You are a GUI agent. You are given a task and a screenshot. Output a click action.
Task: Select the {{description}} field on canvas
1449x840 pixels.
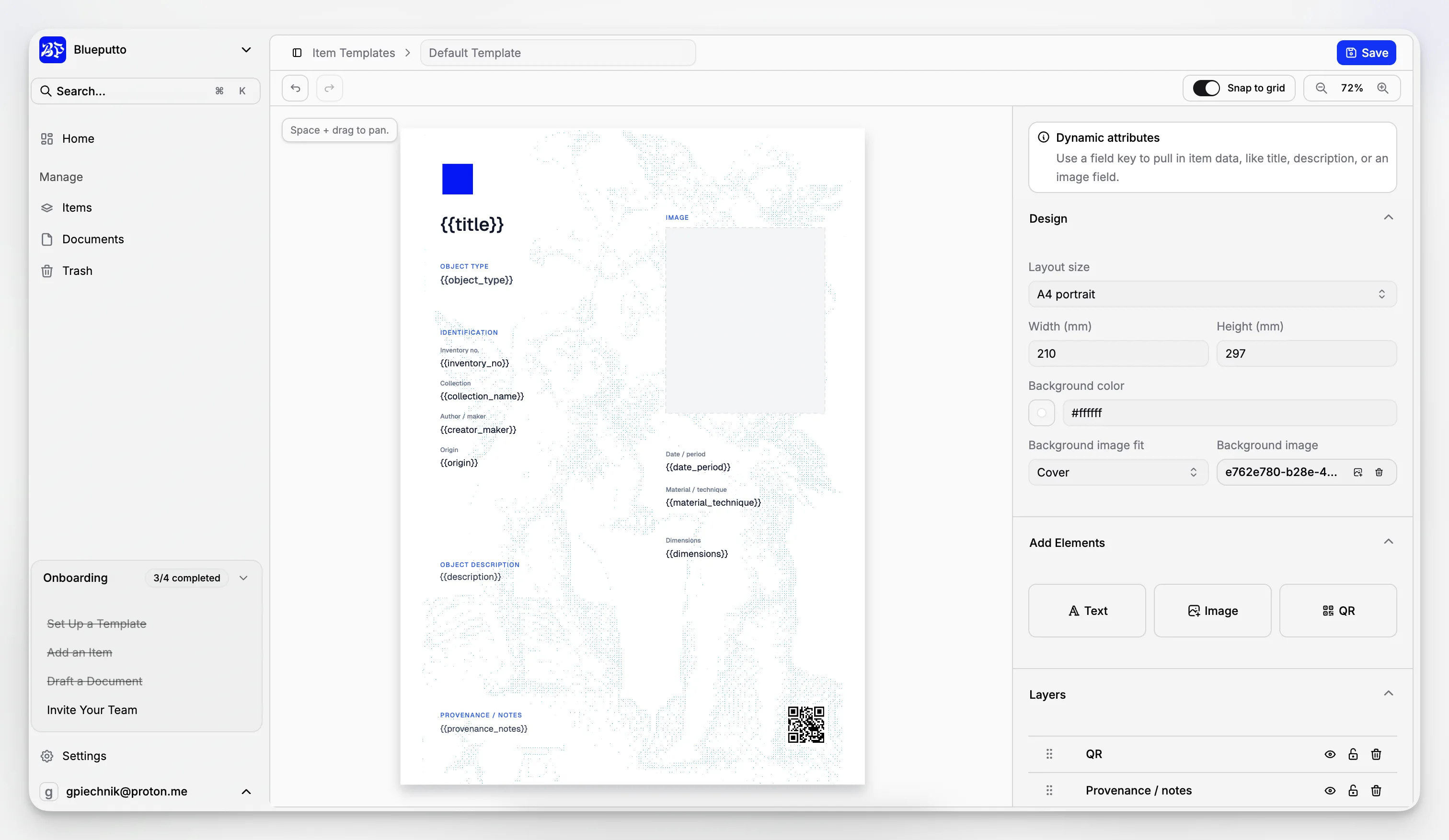pyautogui.click(x=471, y=576)
